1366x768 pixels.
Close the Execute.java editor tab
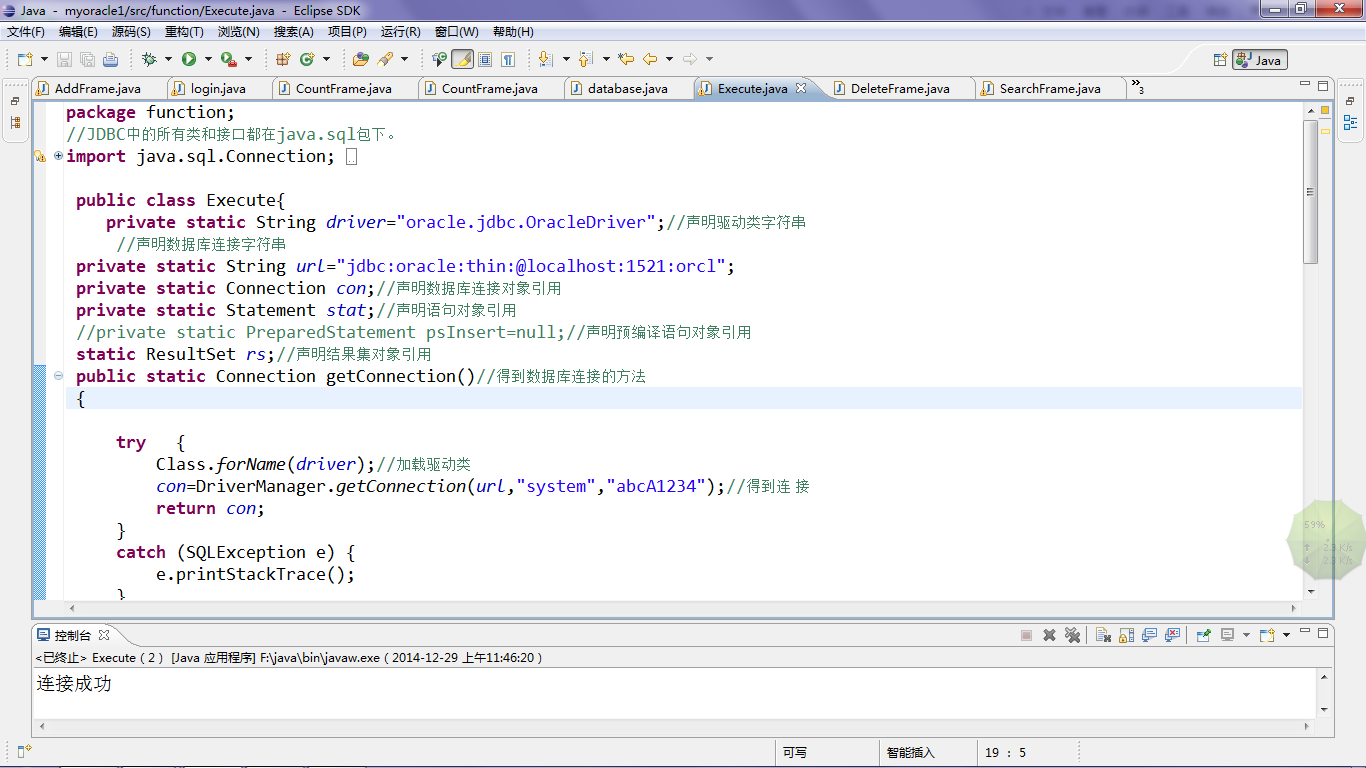(800, 89)
